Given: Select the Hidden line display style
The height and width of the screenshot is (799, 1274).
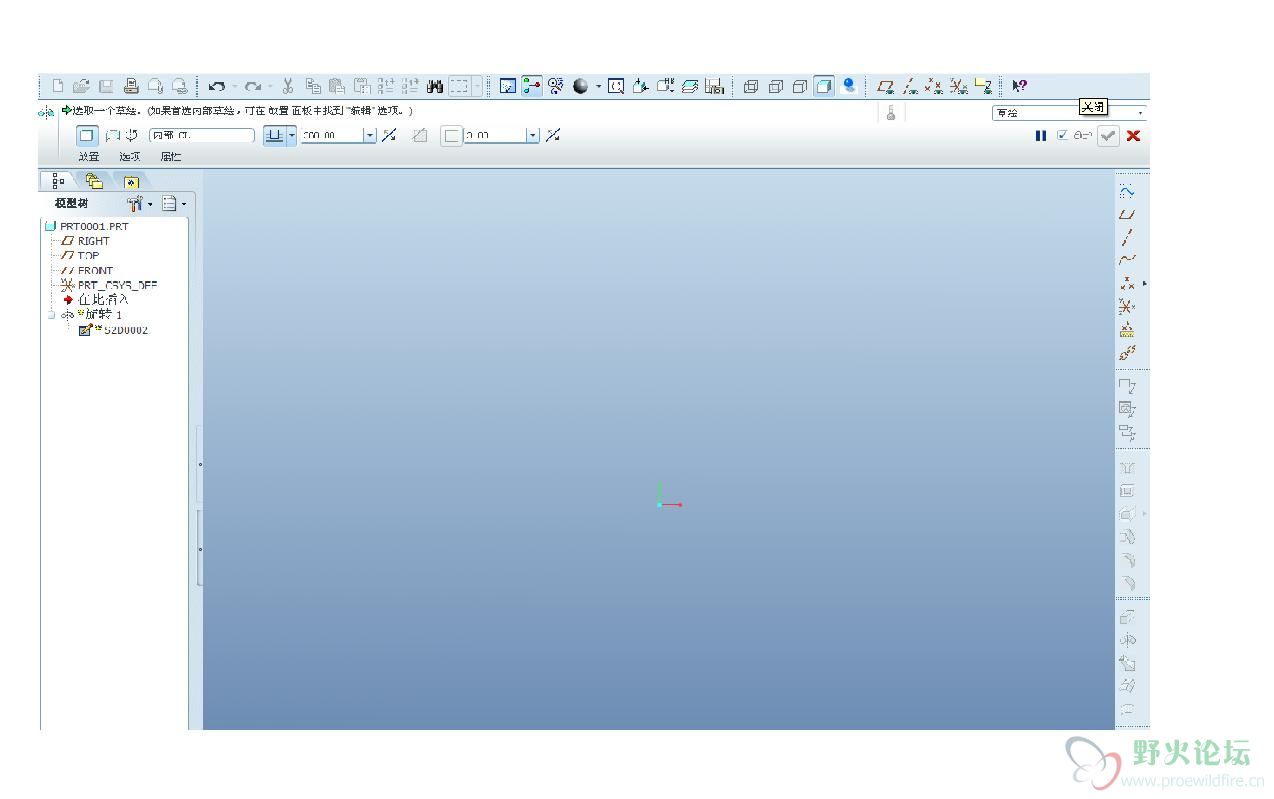Looking at the screenshot, I should pos(775,87).
